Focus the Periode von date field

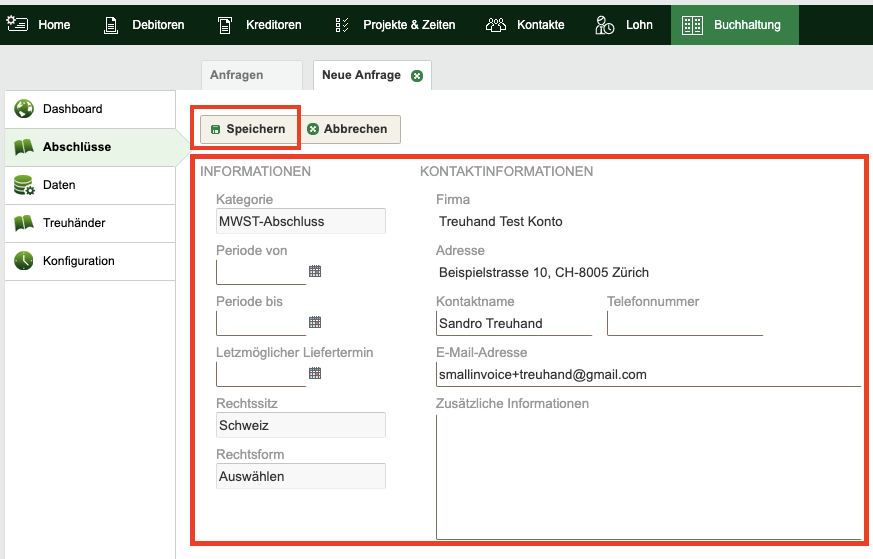[x=261, y=272]
